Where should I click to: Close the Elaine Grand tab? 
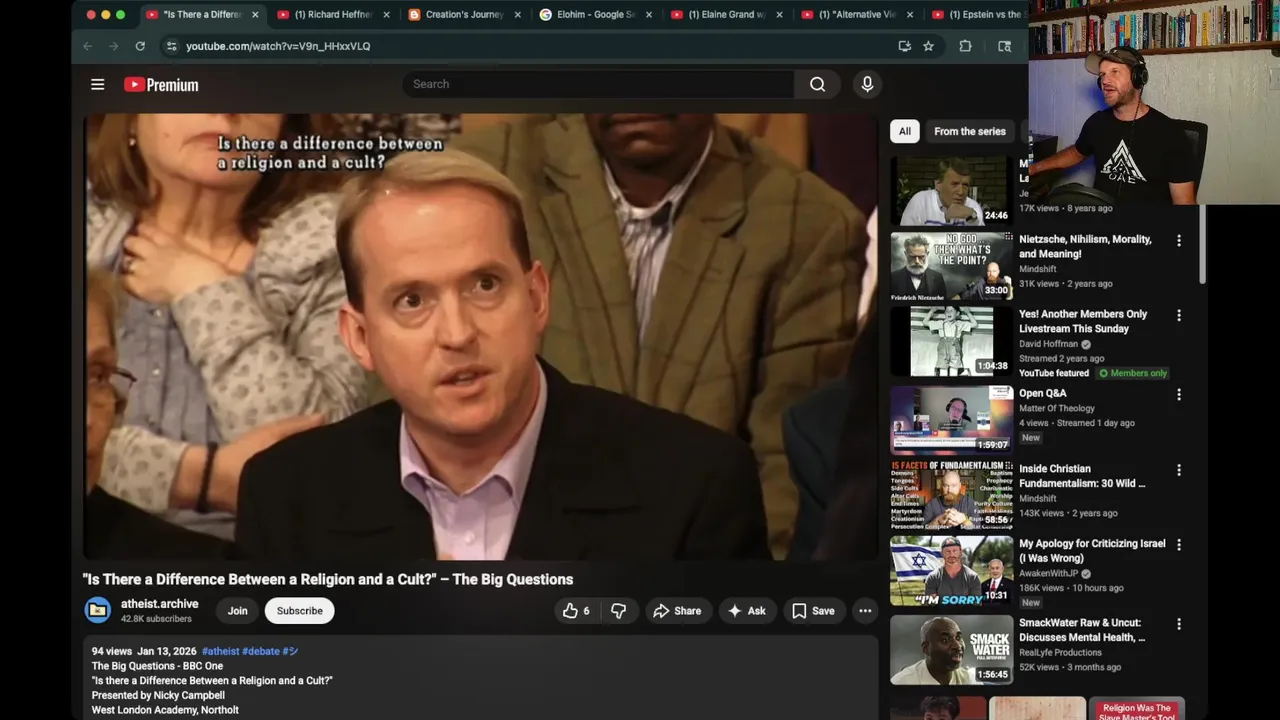779,15
